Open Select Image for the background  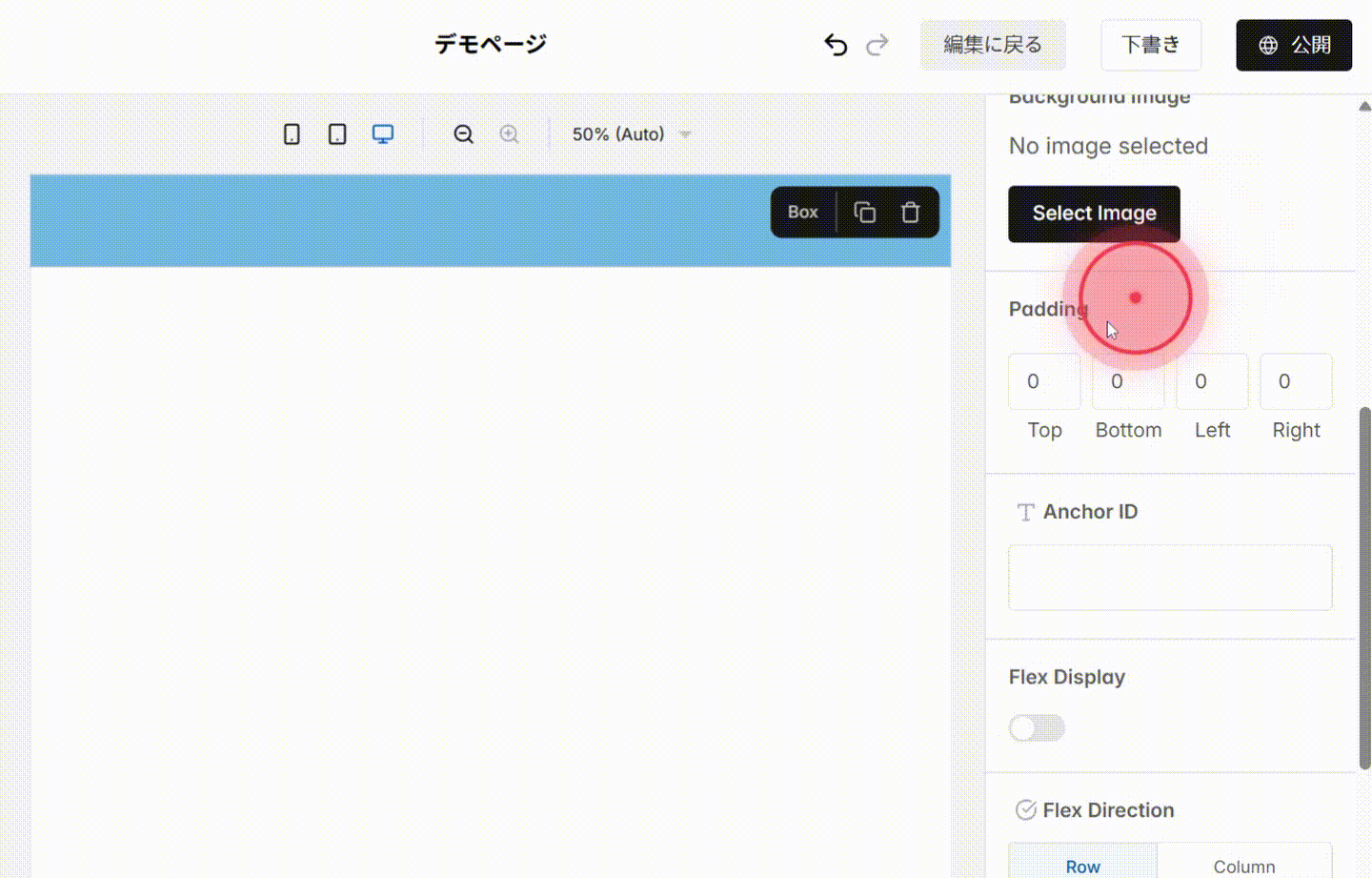1094,214
